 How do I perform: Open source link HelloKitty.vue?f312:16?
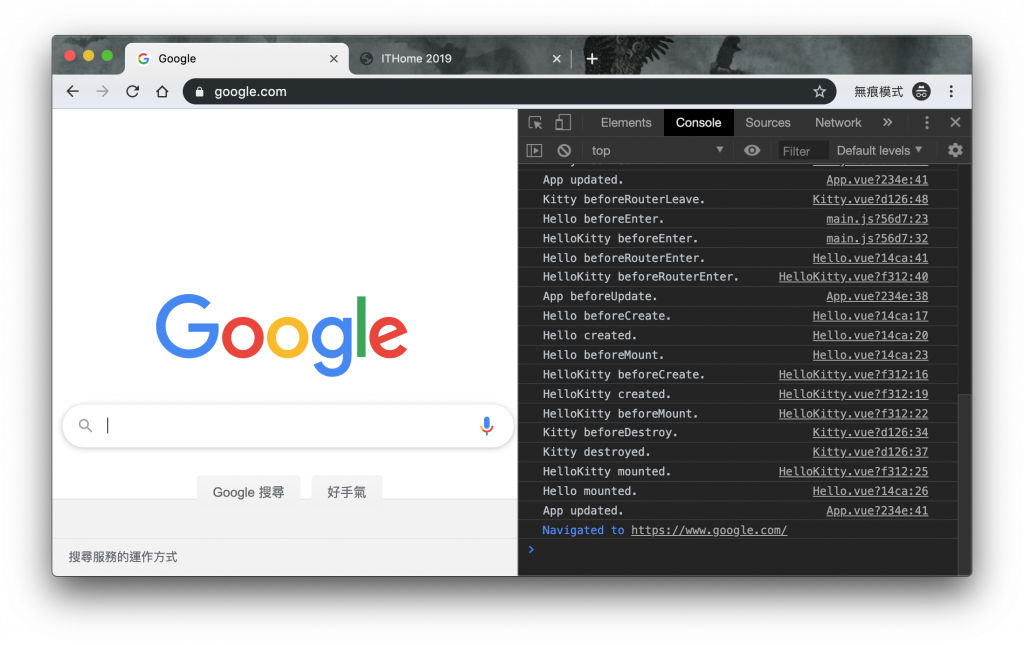[x=853, y=375]
